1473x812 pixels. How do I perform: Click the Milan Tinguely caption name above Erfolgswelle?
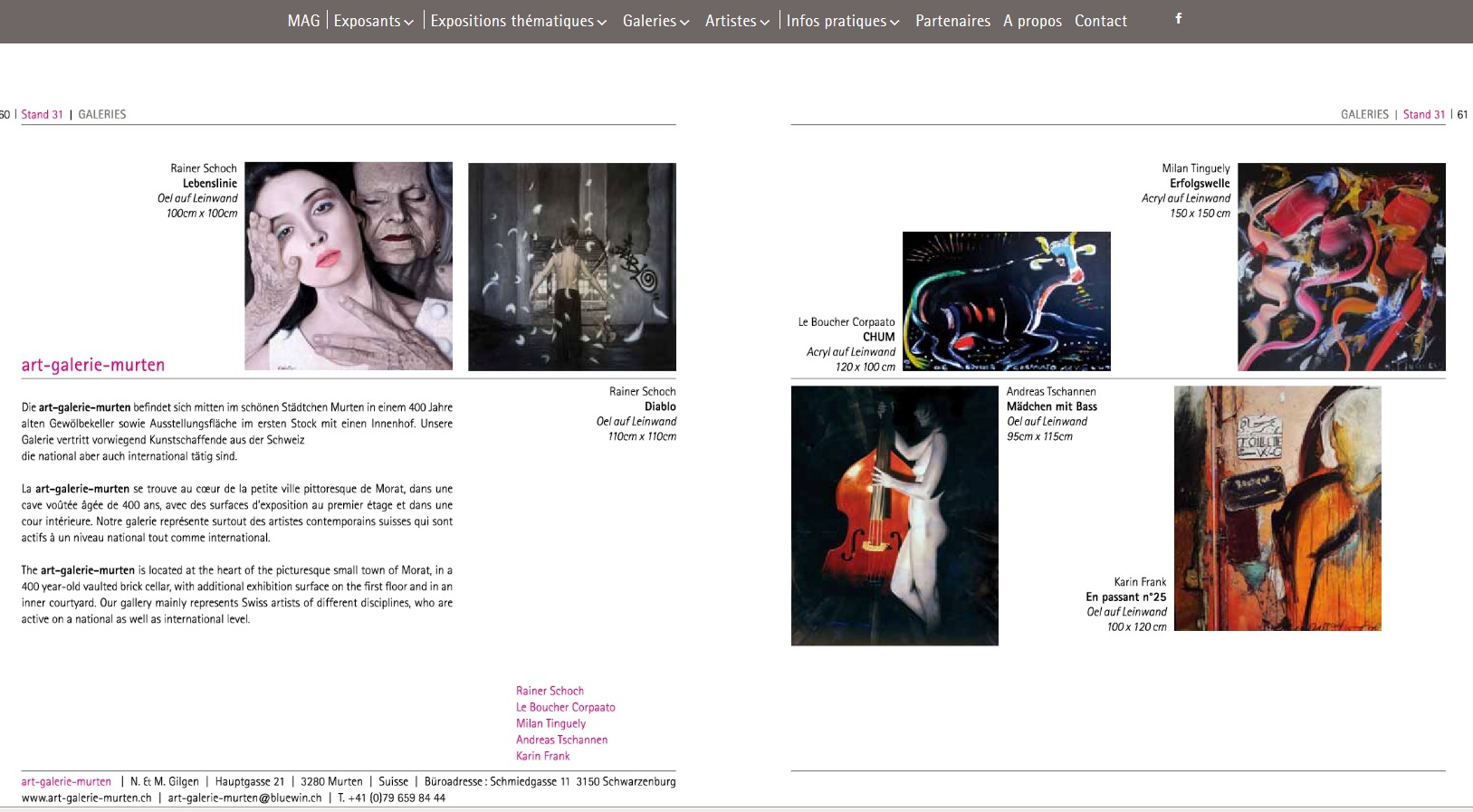pos(1196,168)
